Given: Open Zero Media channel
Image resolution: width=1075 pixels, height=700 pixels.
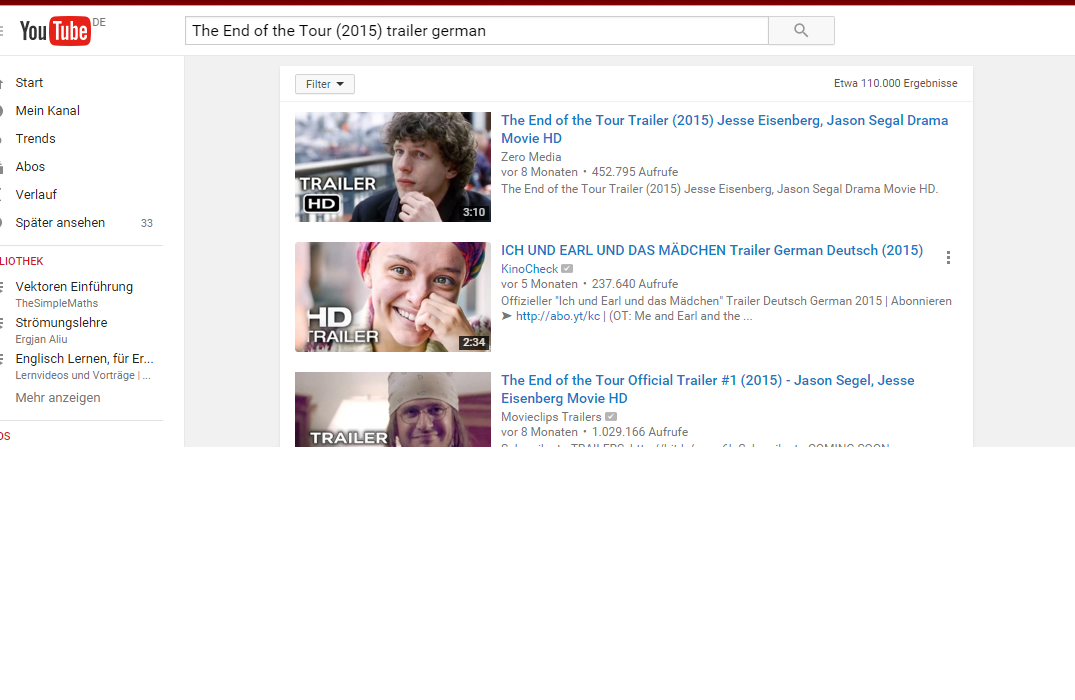Looking at the screenshot, I should pos(531,157).
